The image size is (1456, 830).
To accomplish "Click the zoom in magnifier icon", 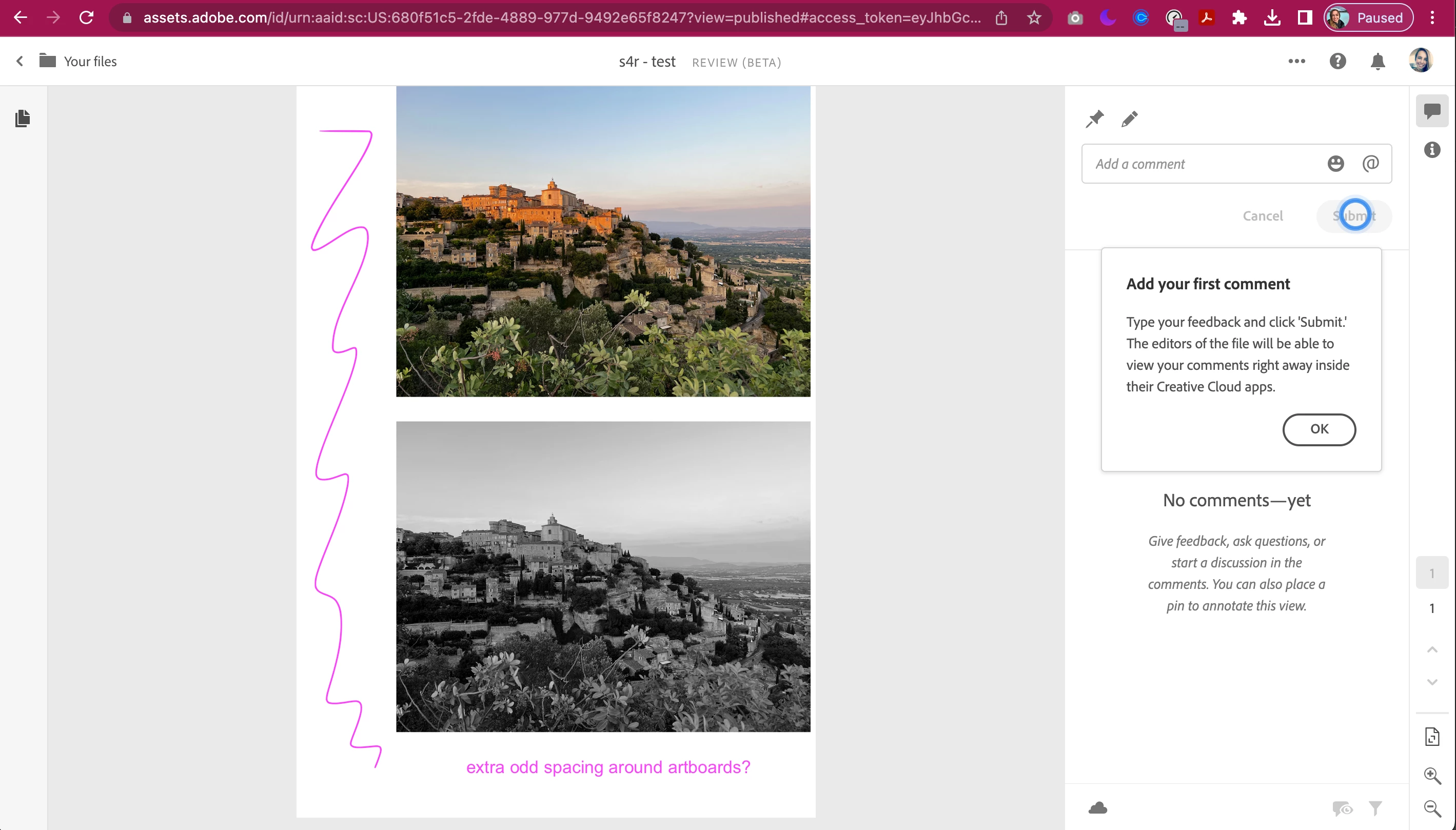I will click(x=1432, y=775).
